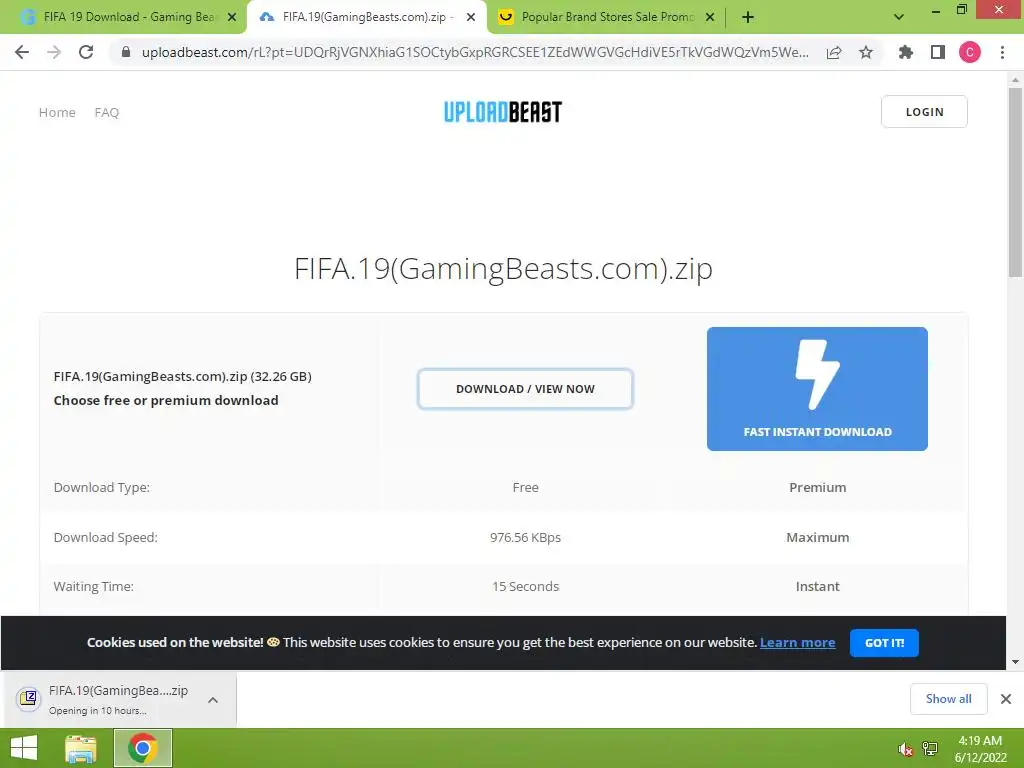
Task: Reload the uploadbeast page
Action: [x=86, y=52]
